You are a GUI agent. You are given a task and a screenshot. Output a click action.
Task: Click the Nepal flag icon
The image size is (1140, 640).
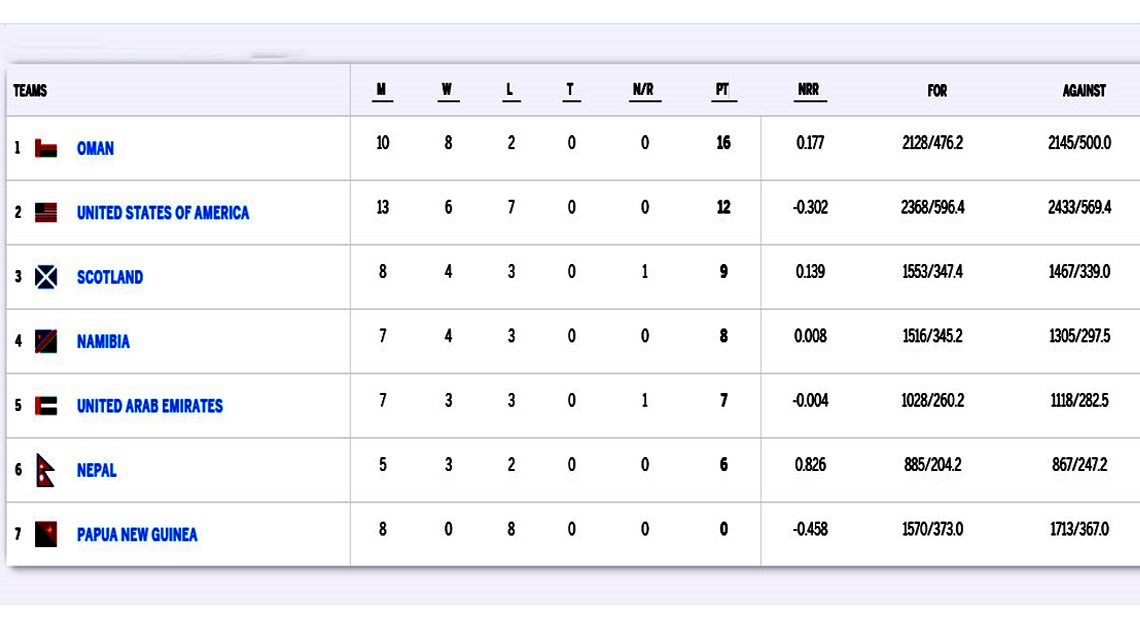[x=46, y=470]
